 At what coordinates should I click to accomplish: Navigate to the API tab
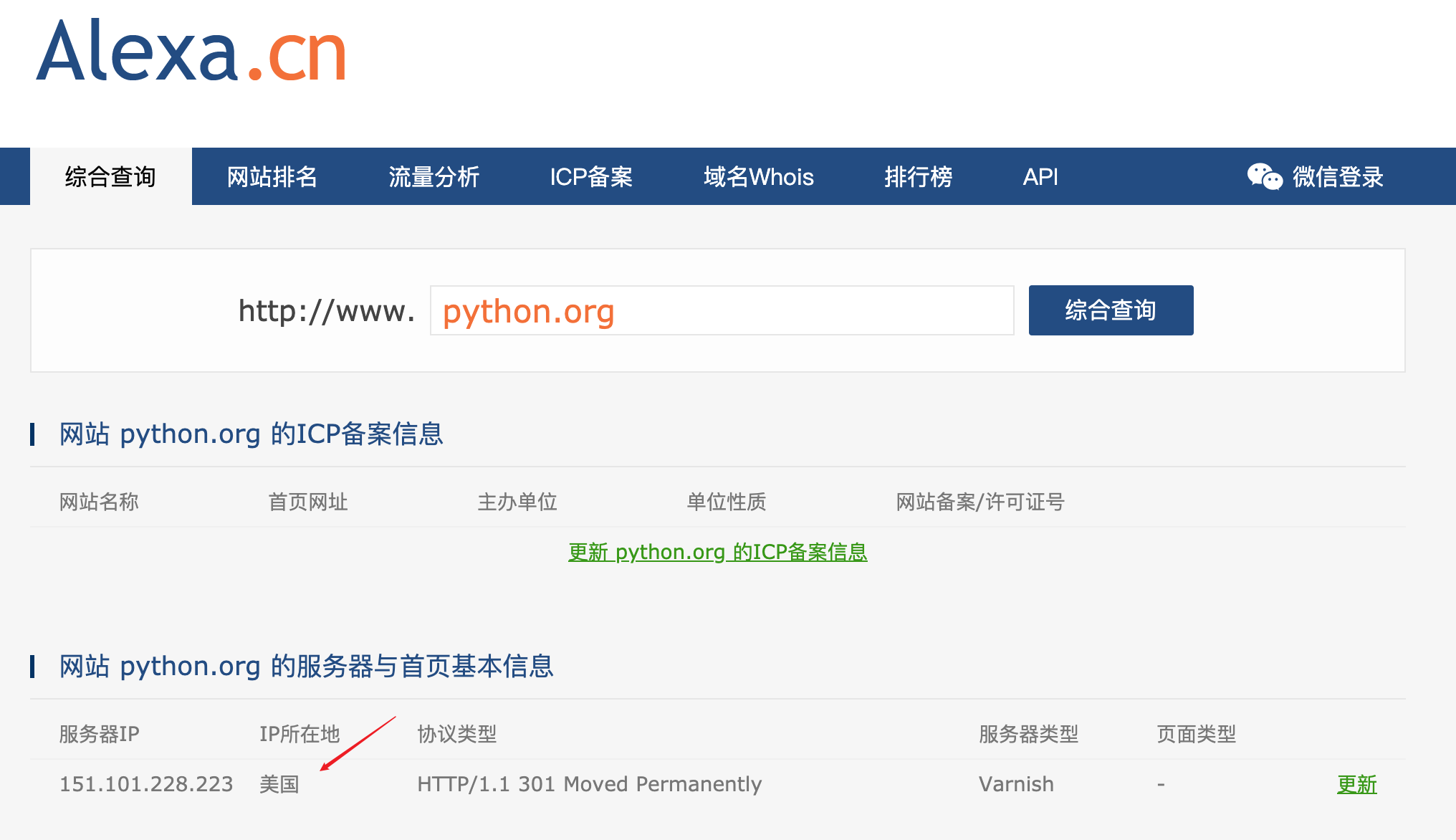(1040, 176)
